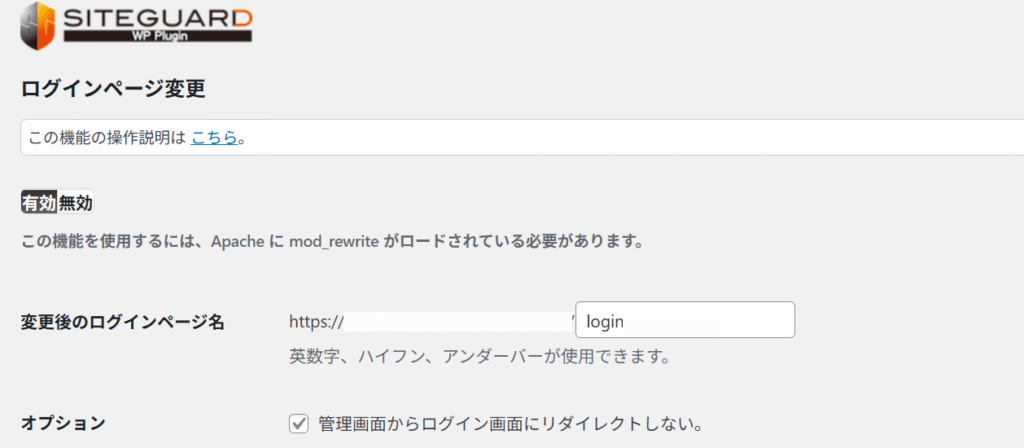Click the ログインページ変更 heading
The height and width of the screenshot is (448, 1024).
point(113,88)
